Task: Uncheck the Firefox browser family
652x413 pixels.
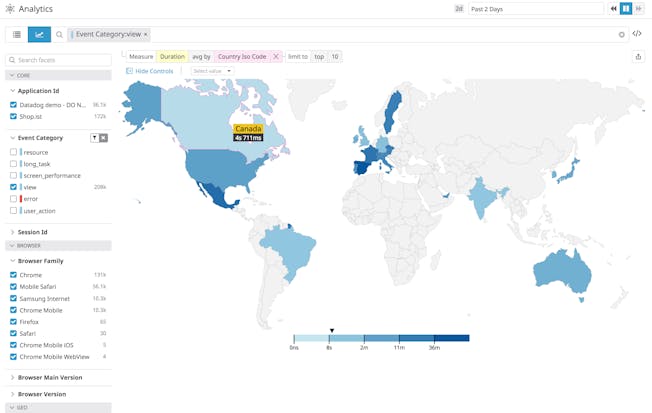Action: point(13,321)
